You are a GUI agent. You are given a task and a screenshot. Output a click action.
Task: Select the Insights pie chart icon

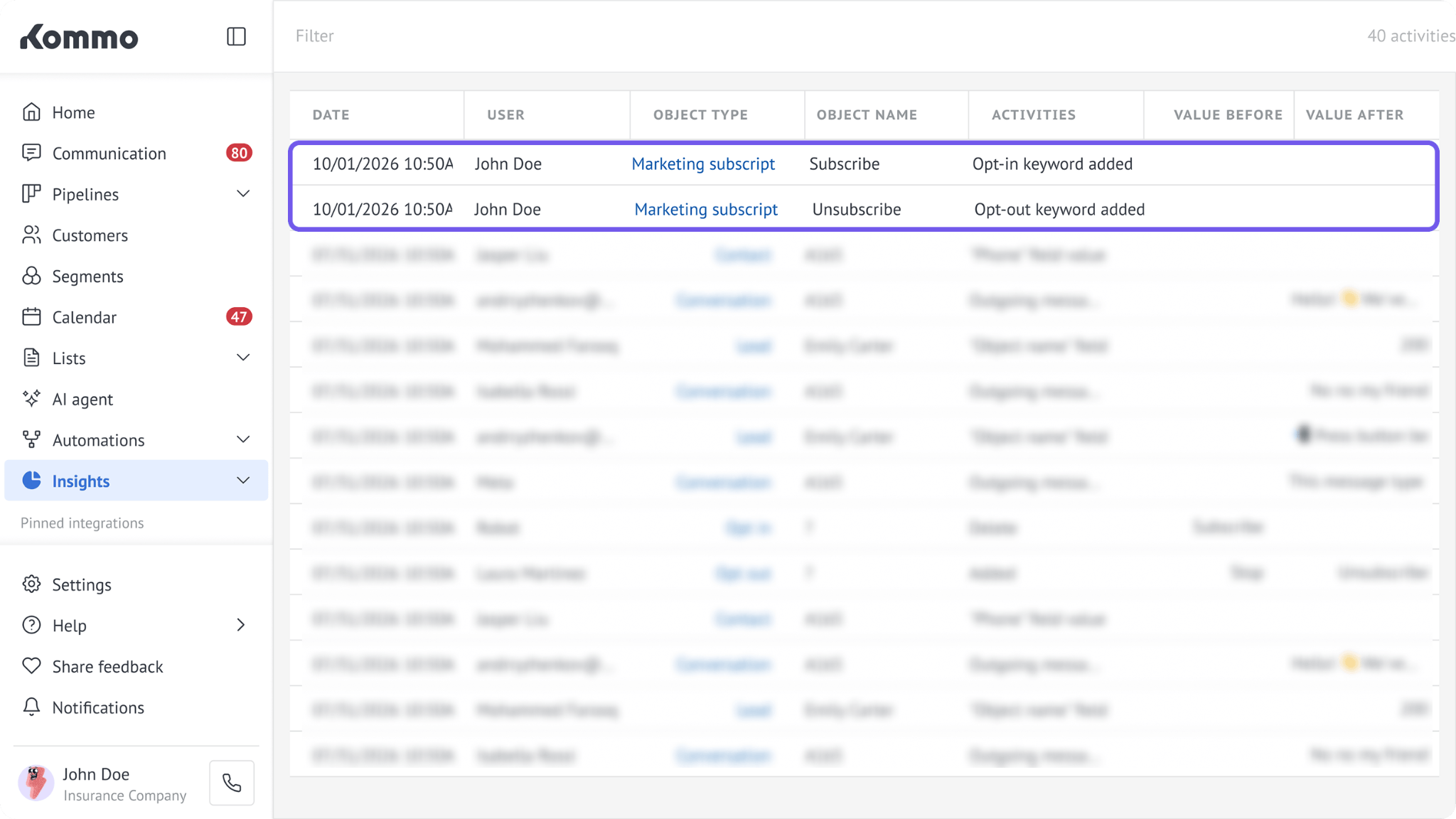(x=31, y=481)
